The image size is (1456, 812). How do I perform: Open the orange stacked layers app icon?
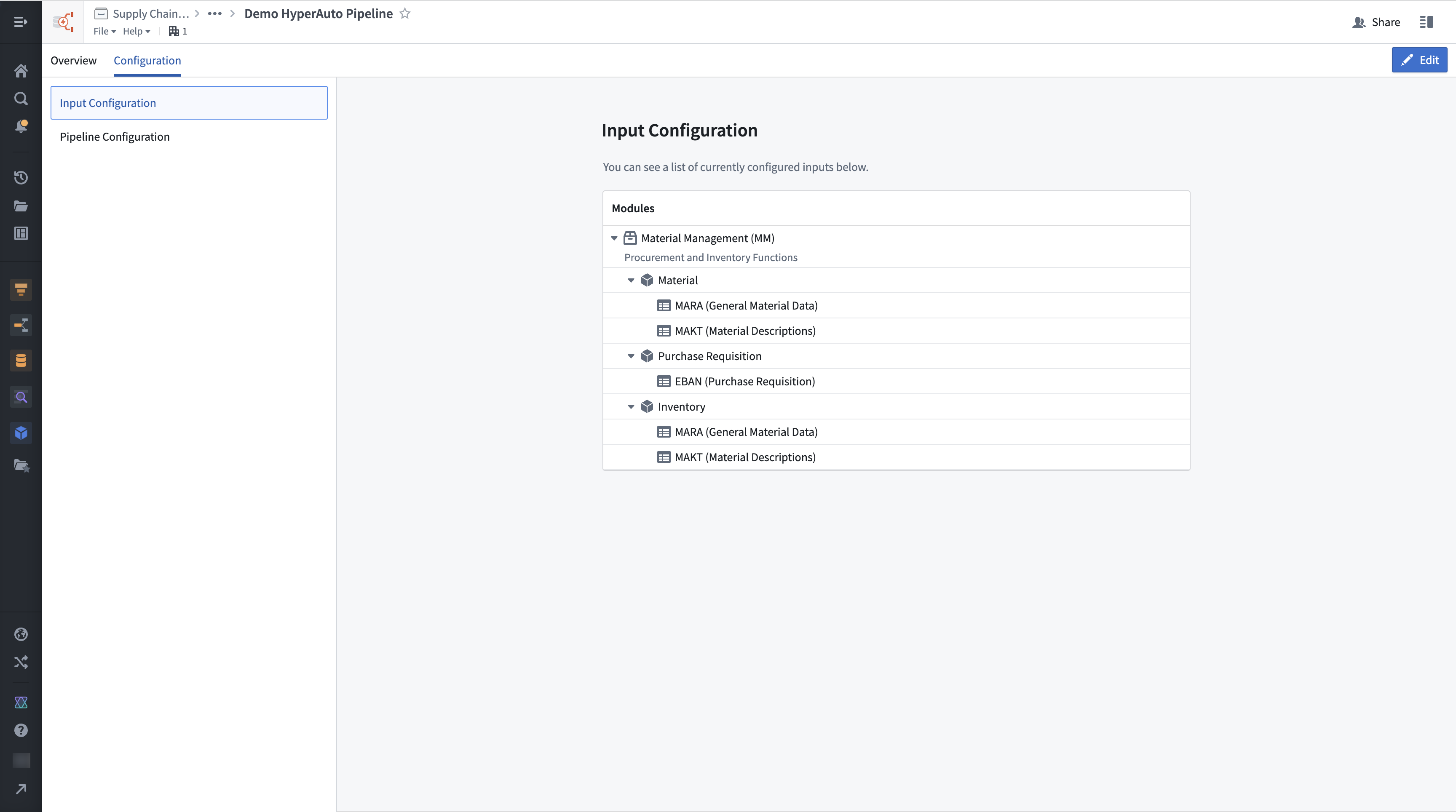[x=21, y=290]
